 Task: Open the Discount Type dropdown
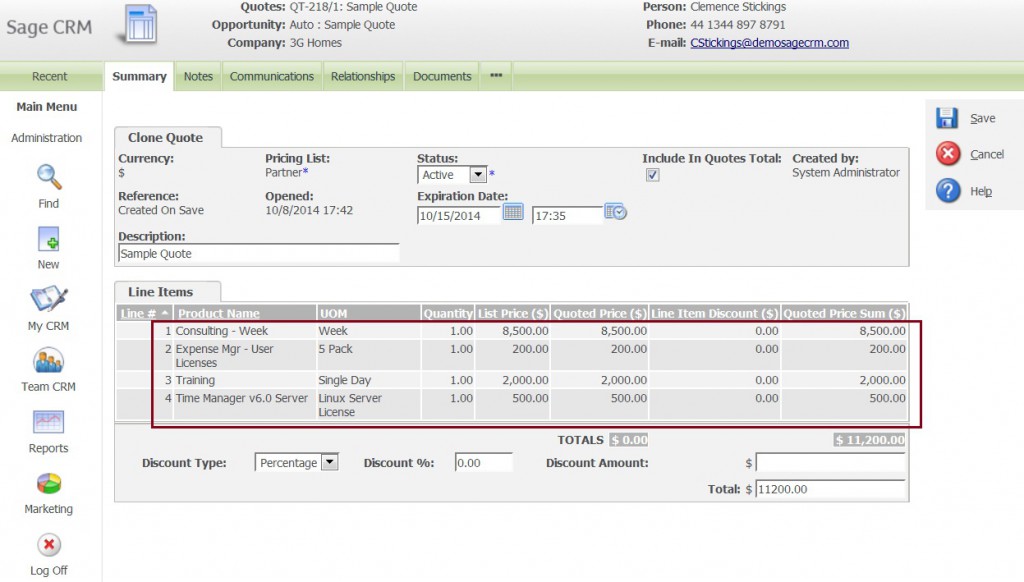tap(296, 462)
